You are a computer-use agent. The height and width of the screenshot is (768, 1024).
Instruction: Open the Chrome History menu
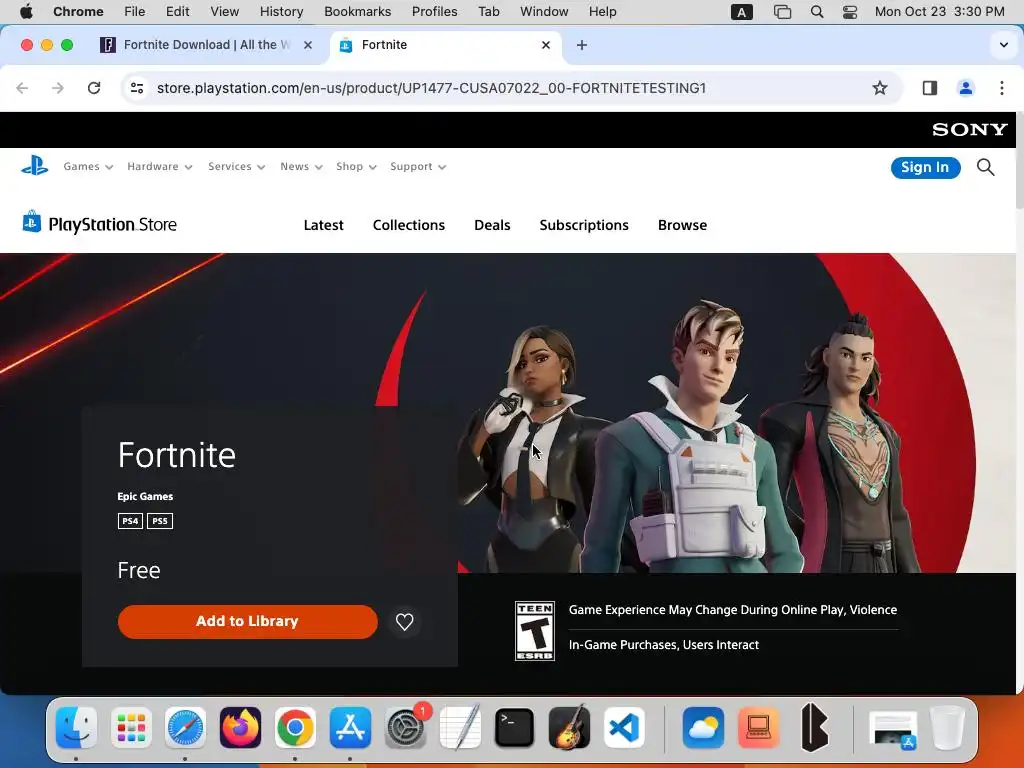coord(281,12)
